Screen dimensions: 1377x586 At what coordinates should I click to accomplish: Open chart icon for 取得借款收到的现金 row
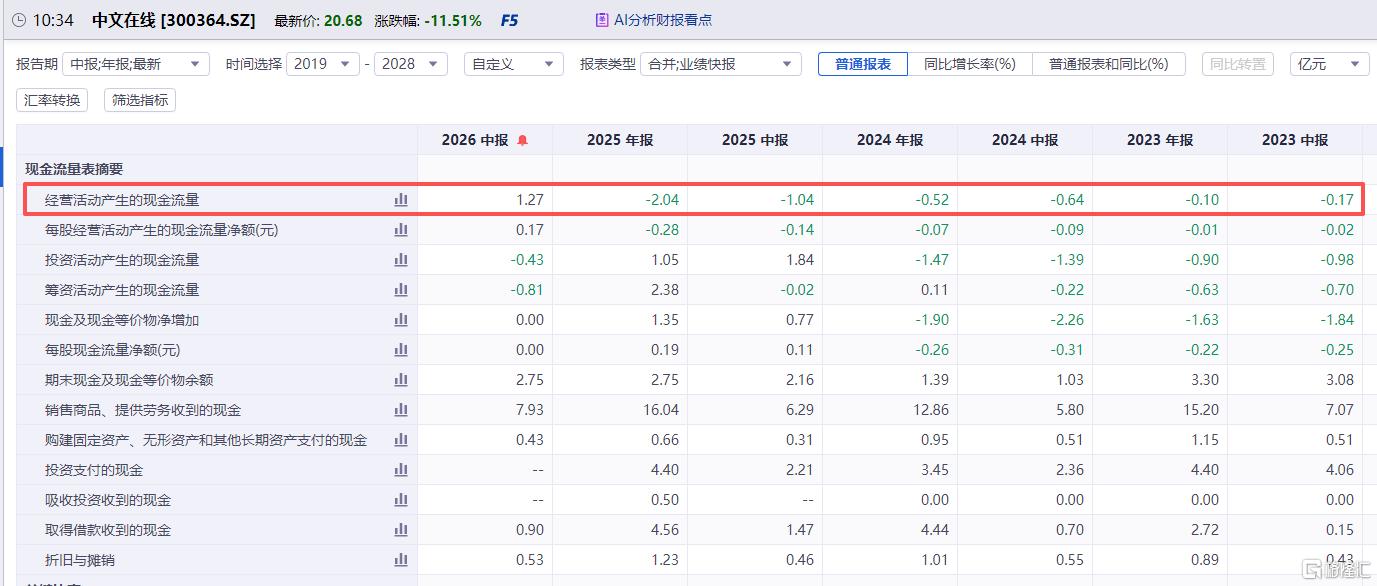[401, 530]
